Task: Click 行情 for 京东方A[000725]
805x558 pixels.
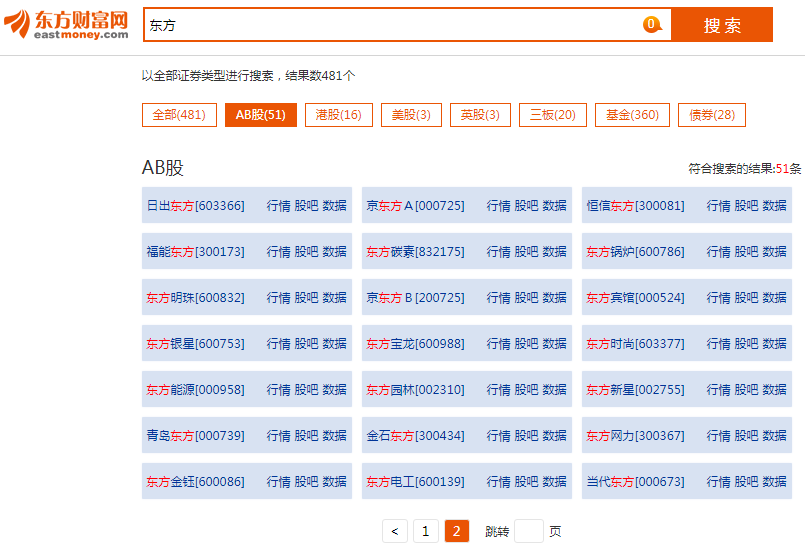Action: [x=499, y=205]
